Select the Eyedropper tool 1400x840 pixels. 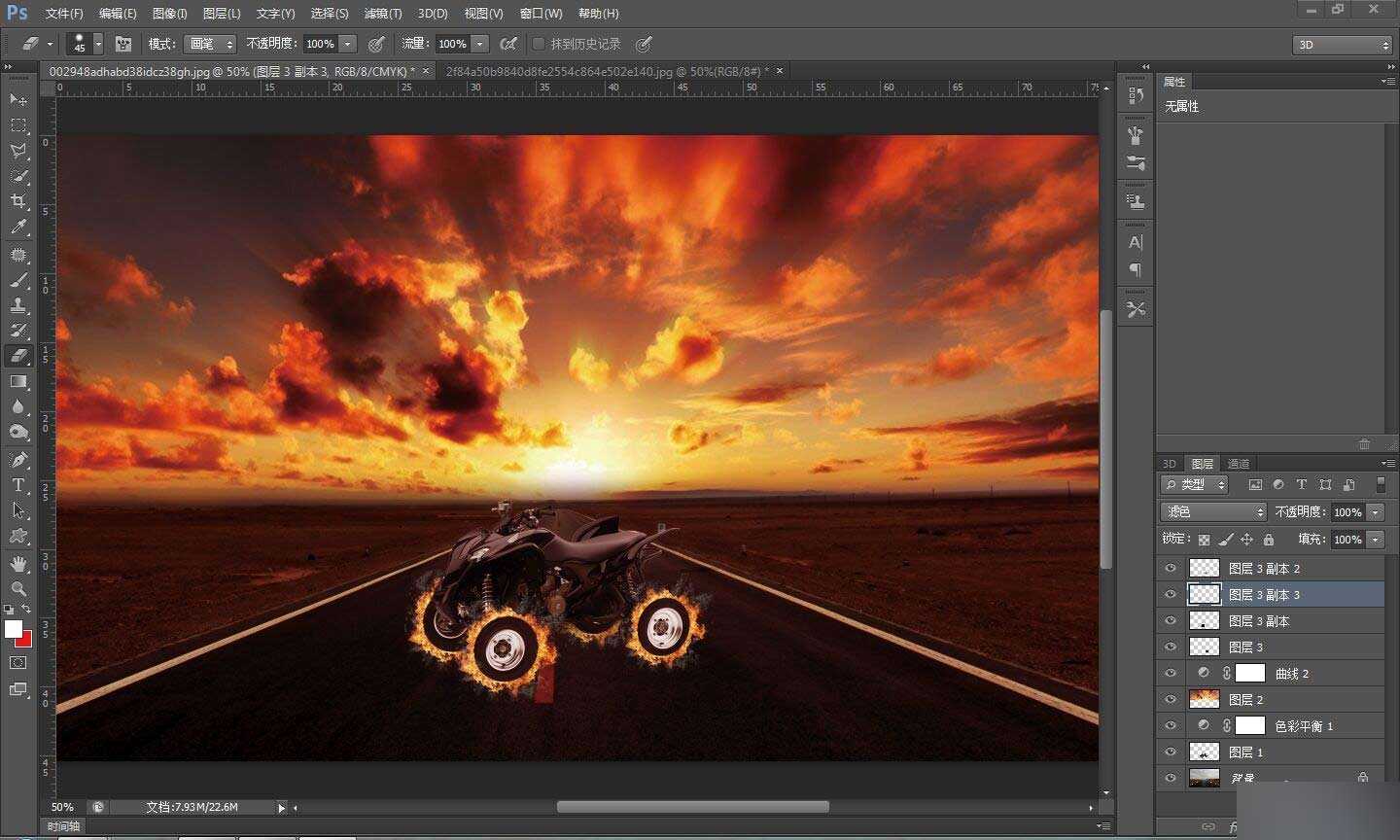(x=18, y=227)
